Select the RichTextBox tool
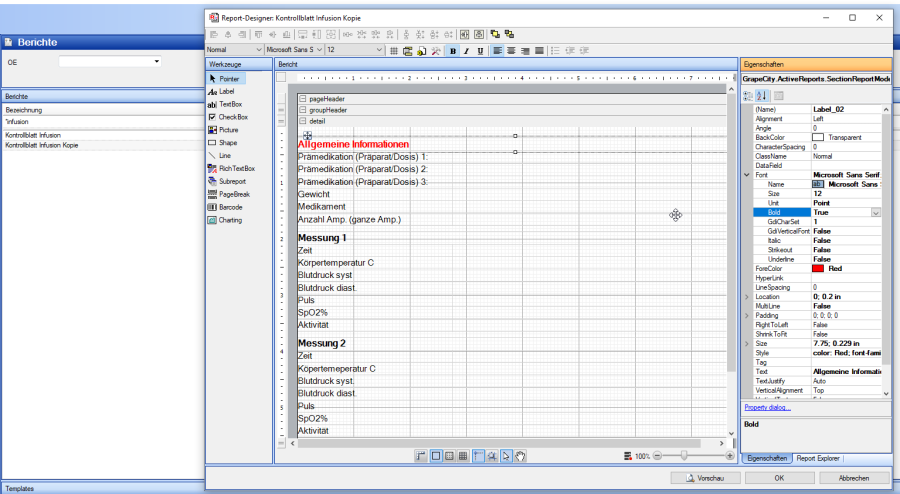Screen dimensions: 900x494 (x=236, y=168)
